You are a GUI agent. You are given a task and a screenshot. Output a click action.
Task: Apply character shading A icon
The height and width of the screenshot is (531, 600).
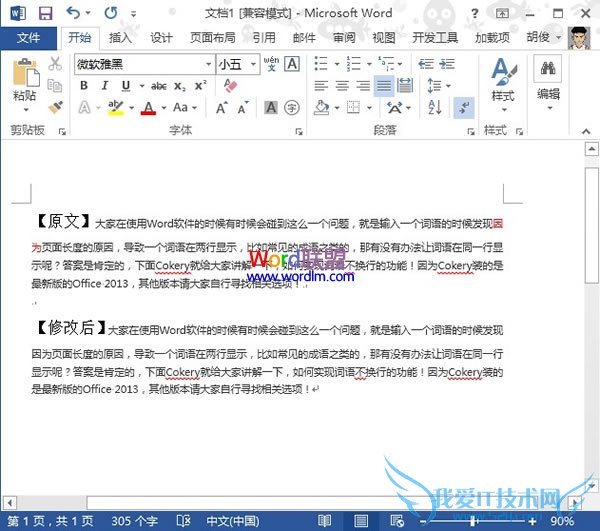click(271, 108)
